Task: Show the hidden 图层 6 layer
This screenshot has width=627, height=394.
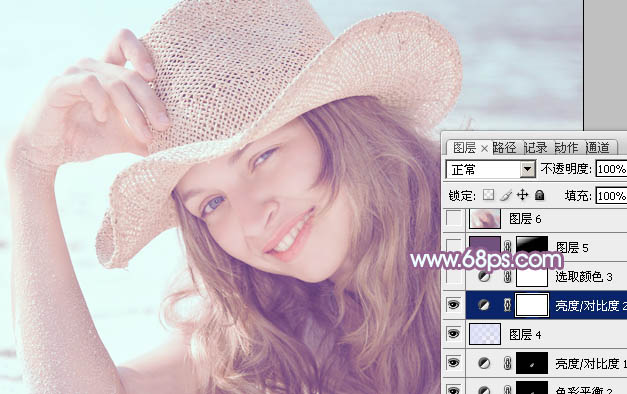Action: point(453,218)
